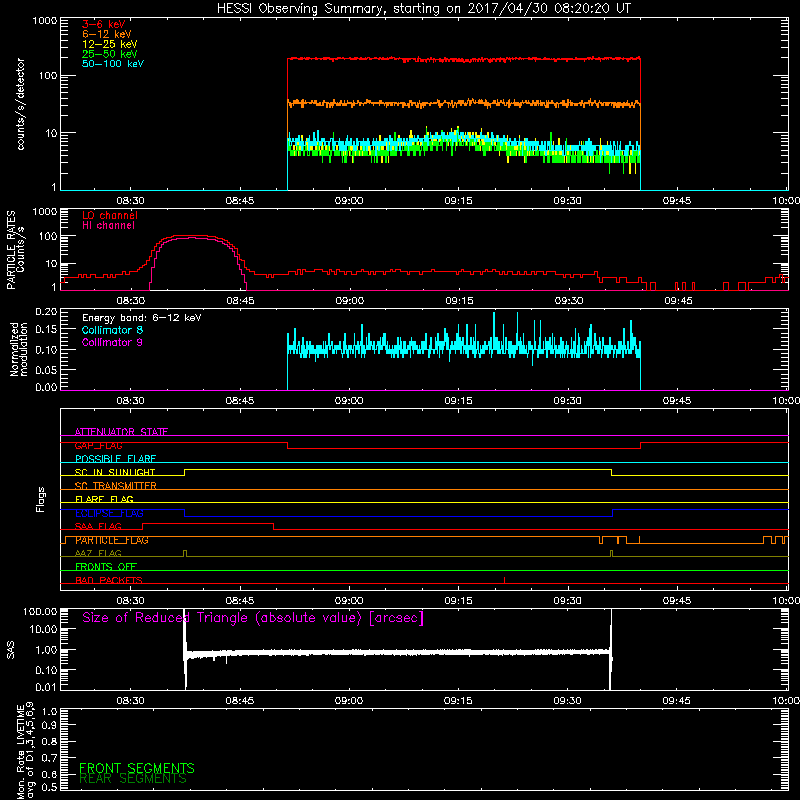Viewport: 800px width, 800px height.
Task: Click the particle rate hump peak
Action: click(x=190, y=236)
